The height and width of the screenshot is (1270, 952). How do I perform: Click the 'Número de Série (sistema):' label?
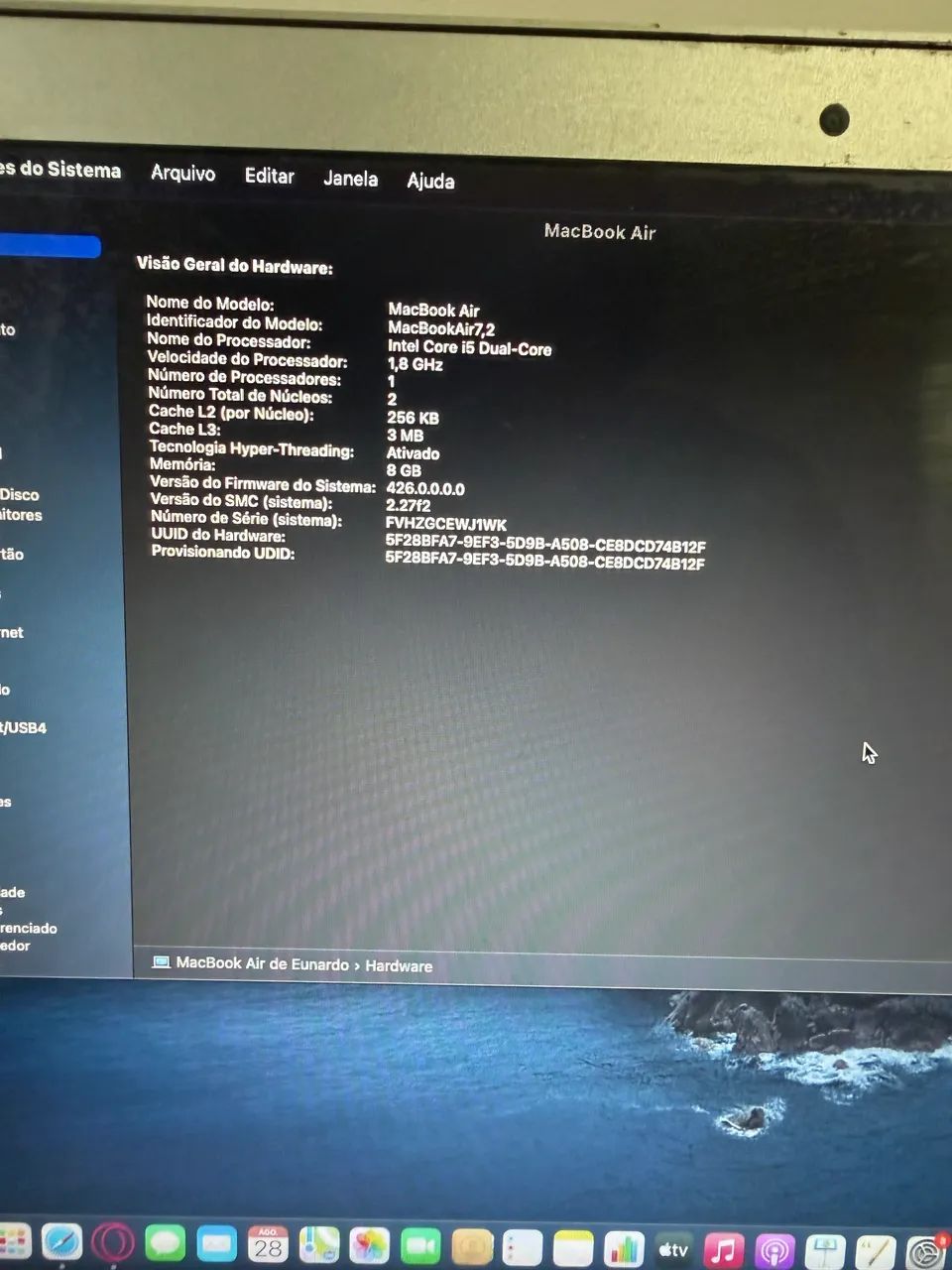[246, 519]
